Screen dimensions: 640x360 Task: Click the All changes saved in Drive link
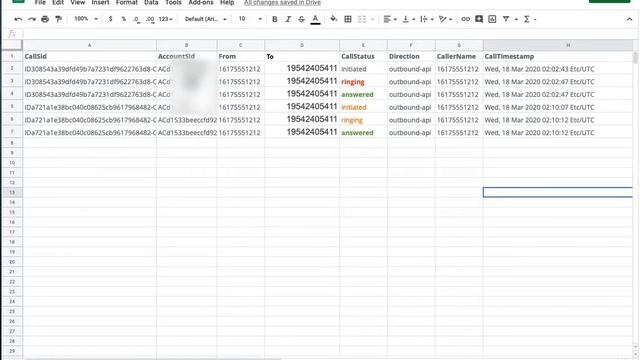point(282,2)
